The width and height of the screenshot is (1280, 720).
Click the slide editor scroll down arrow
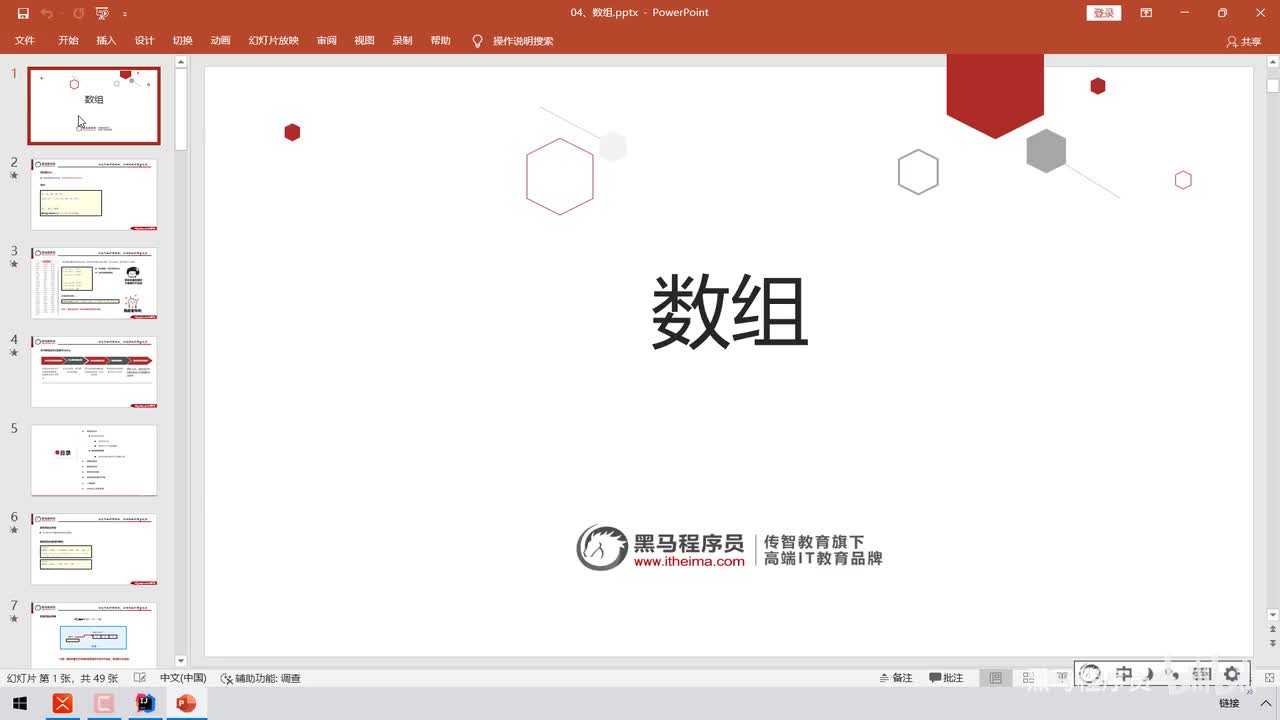pos(1273,615)
